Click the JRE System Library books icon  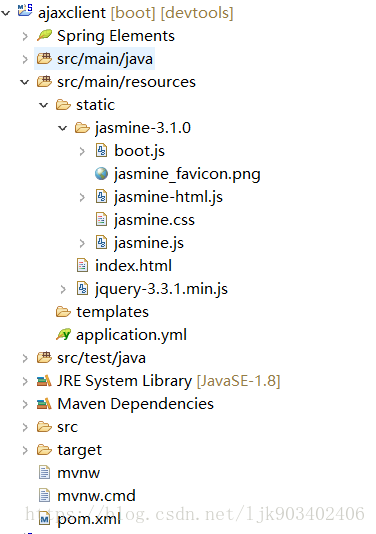[44, 381]
